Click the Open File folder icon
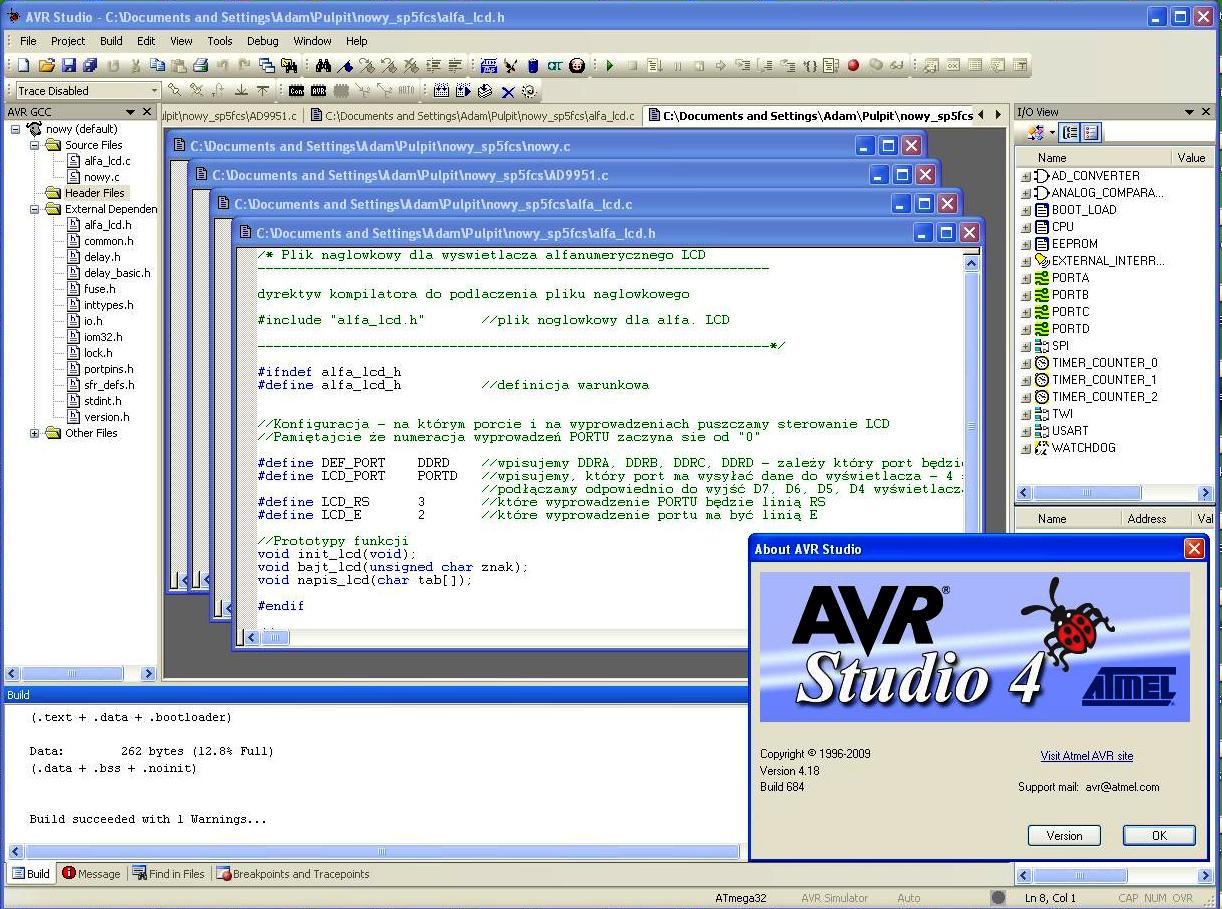 [x=47, y=66]
